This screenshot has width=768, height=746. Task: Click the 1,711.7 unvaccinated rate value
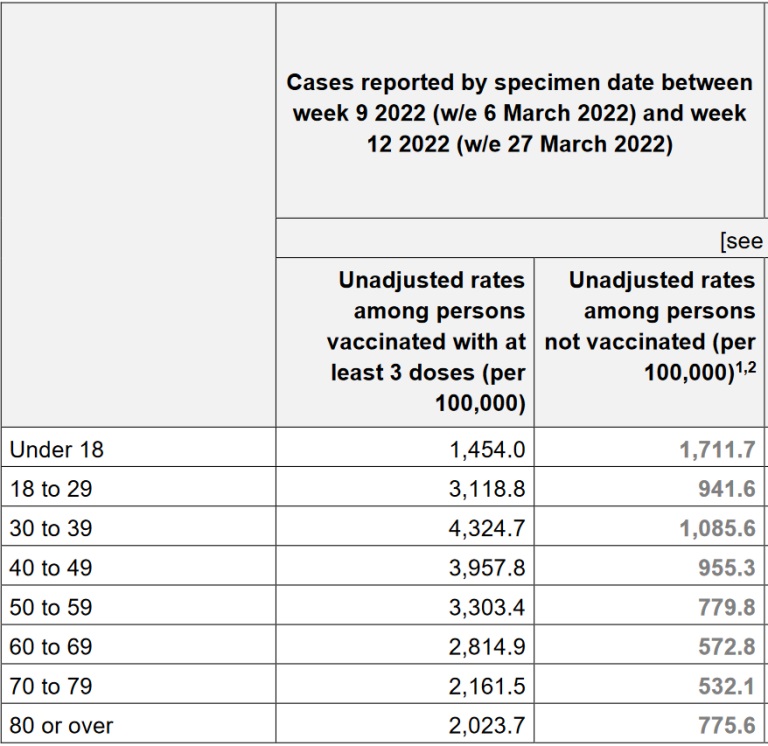pyautogui.click(x=717, y=450)
